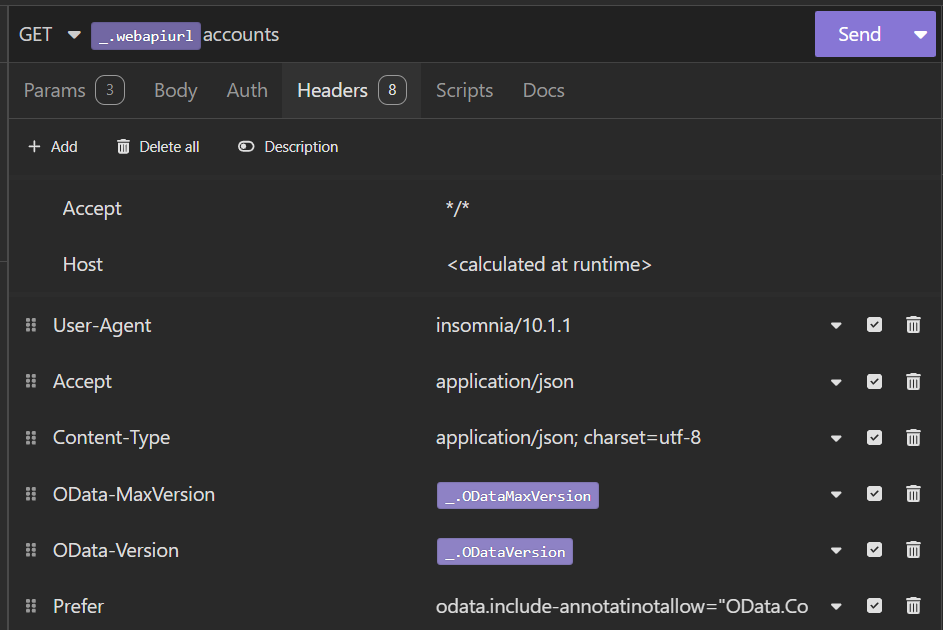This screenshot has height=630, width=943.
Task: Click the Host header name
Action: tap(83, 265)
